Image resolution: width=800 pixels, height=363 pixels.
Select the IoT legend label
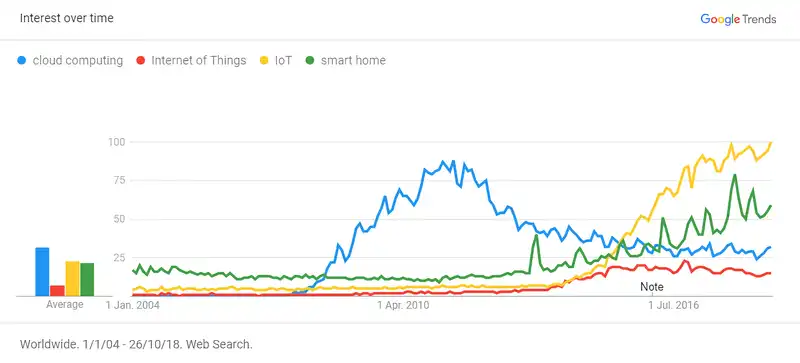tap(283, 61)
